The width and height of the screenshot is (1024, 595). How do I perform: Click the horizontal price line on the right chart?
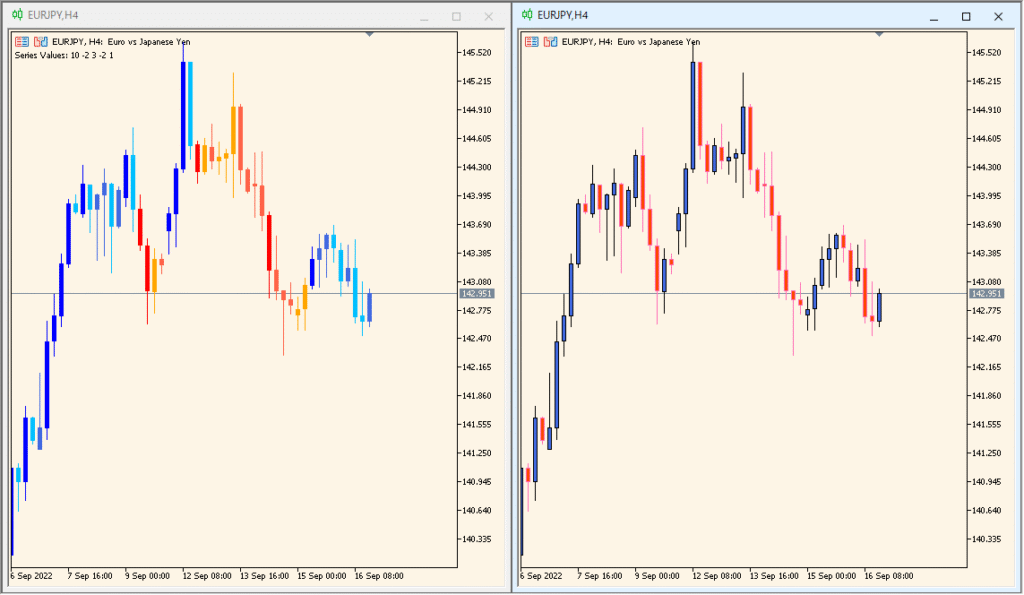pos(700,292)
